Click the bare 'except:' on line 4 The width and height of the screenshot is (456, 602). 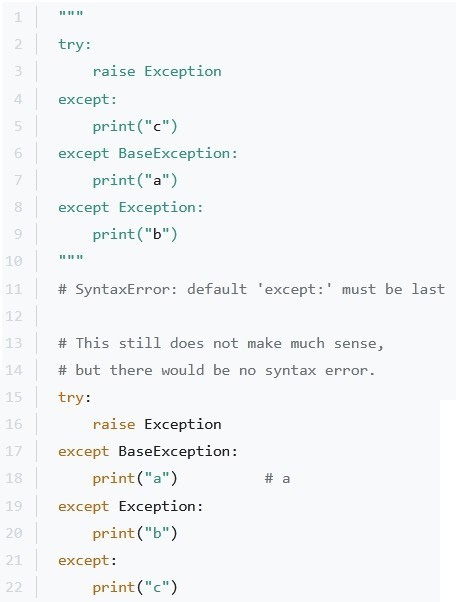(x=87, y=100)
